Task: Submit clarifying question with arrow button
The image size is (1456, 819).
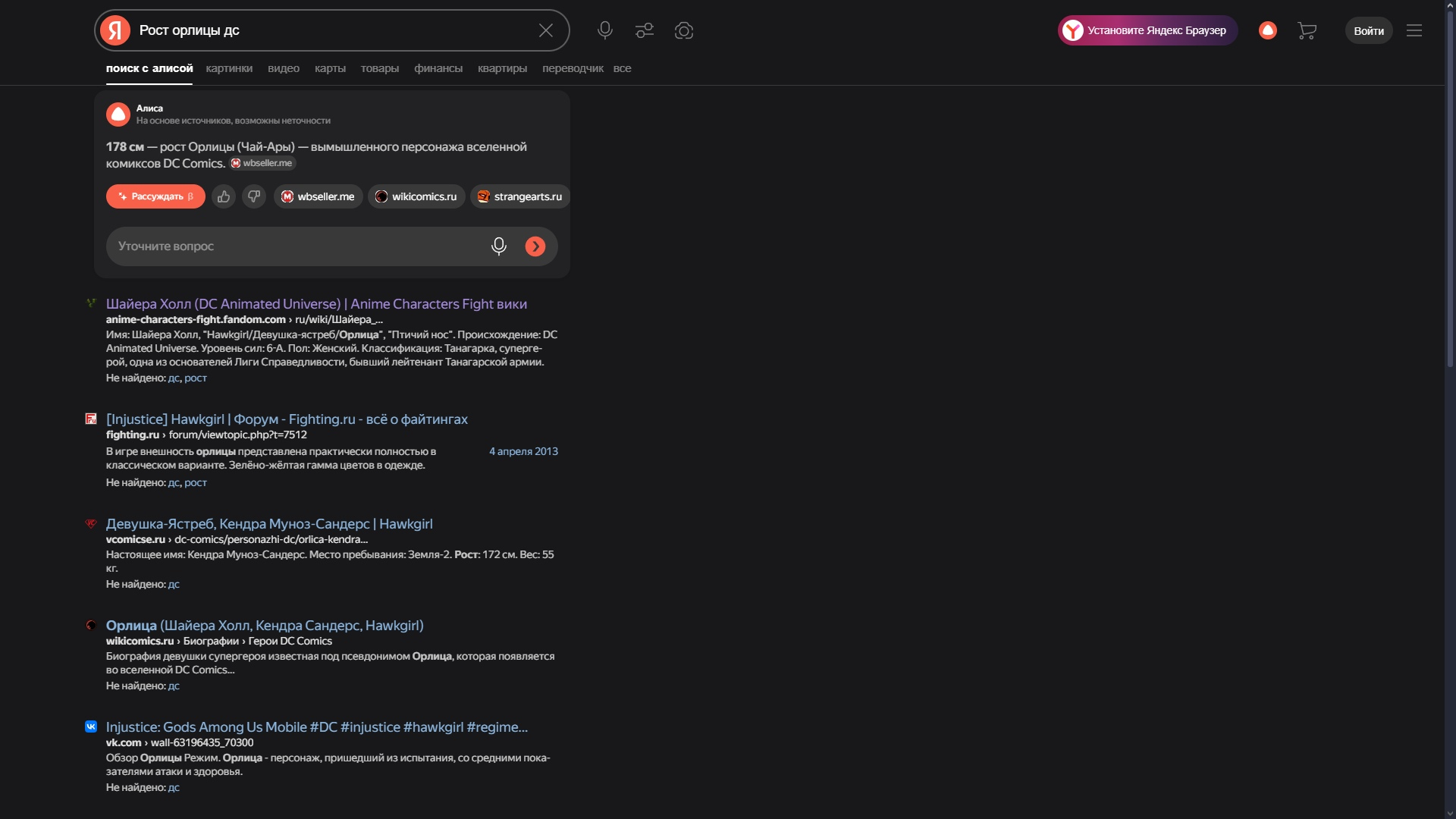Action: coord(535,246)
